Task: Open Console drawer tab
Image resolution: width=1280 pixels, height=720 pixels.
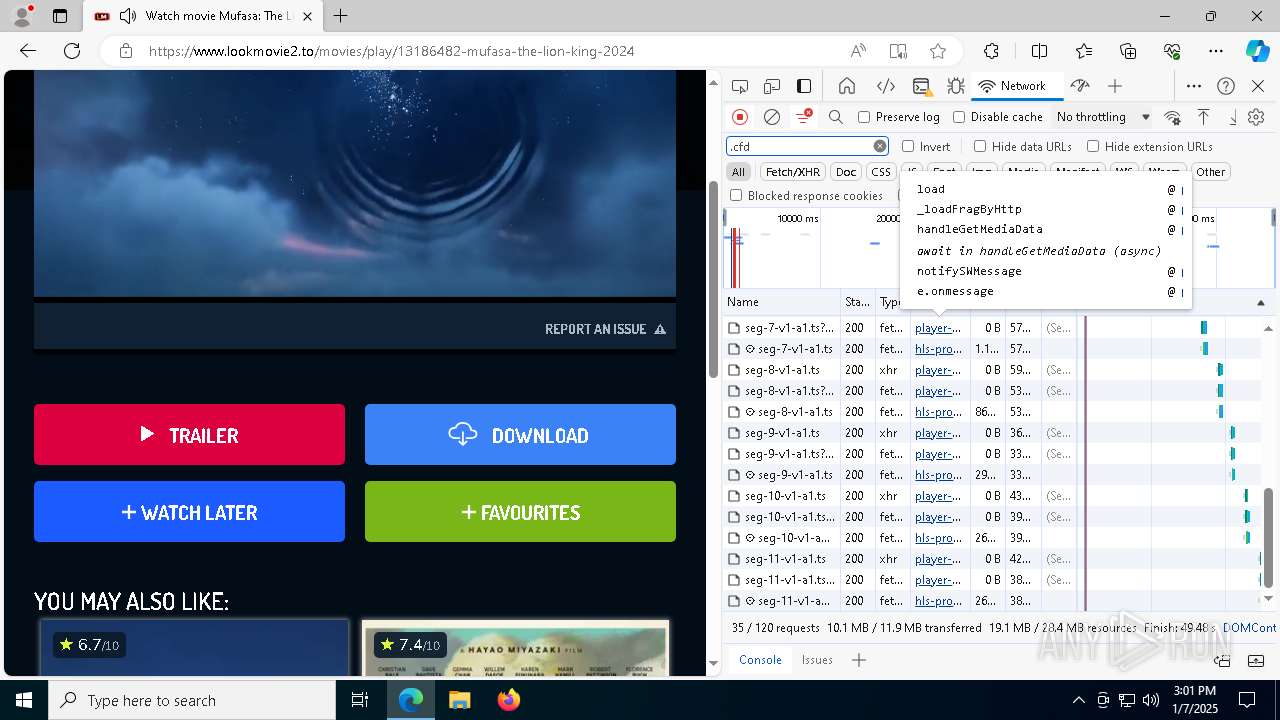Action: (760, 660)
